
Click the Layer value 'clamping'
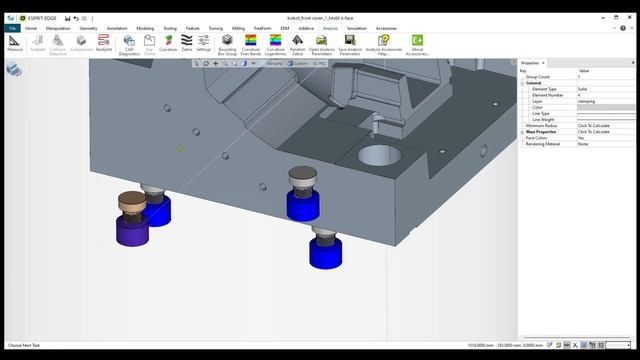[x=587, y=101]
